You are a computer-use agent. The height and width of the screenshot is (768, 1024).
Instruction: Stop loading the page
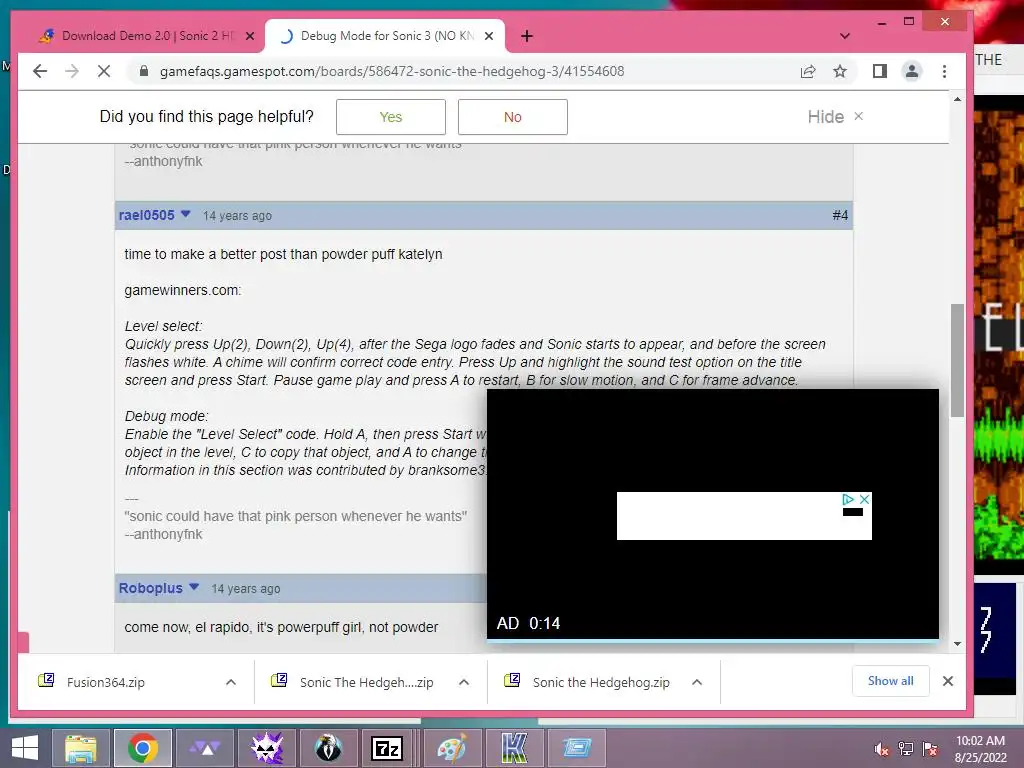click(x=104, y=71)
